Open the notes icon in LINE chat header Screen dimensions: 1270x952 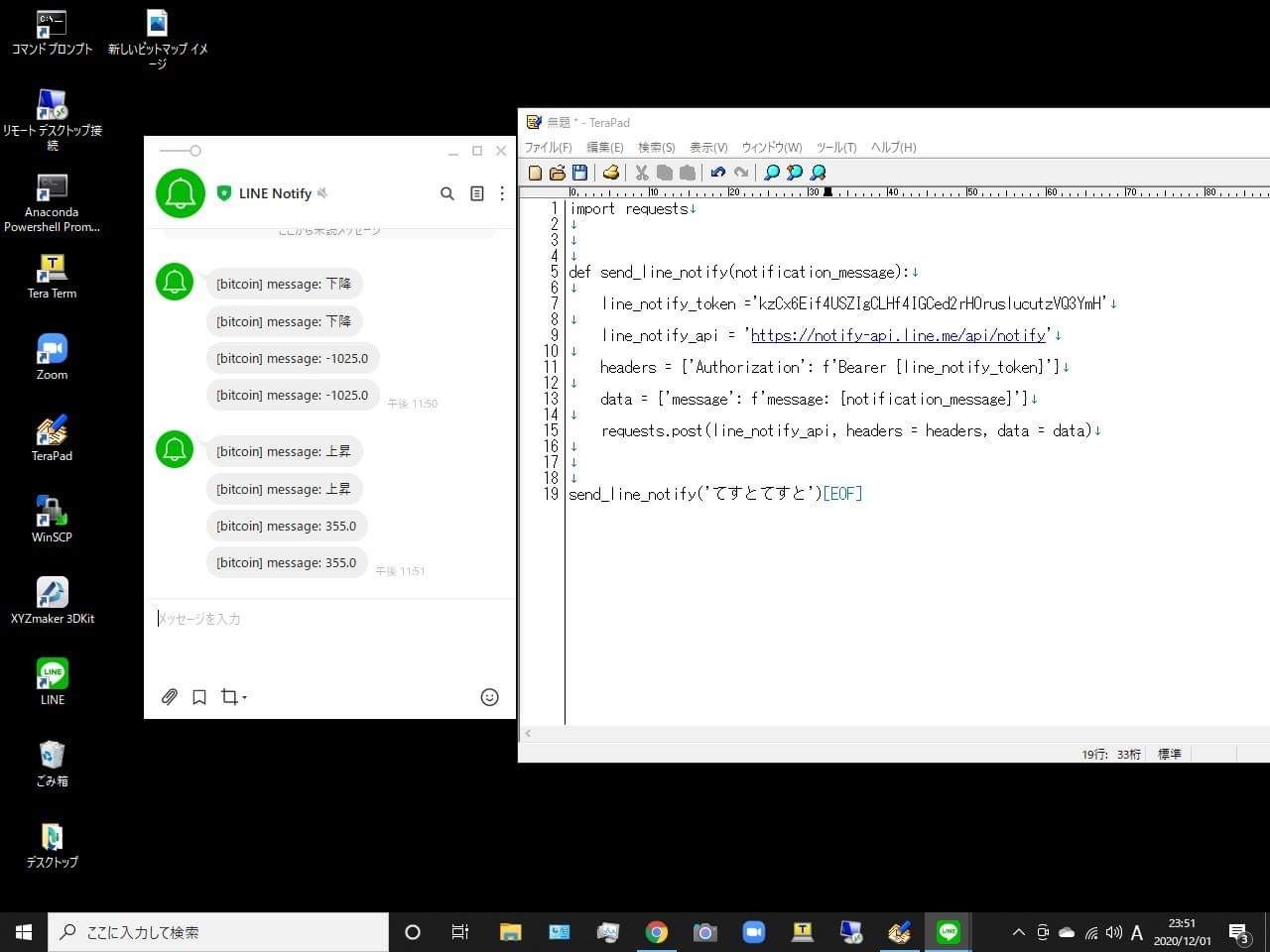point(477,193)
